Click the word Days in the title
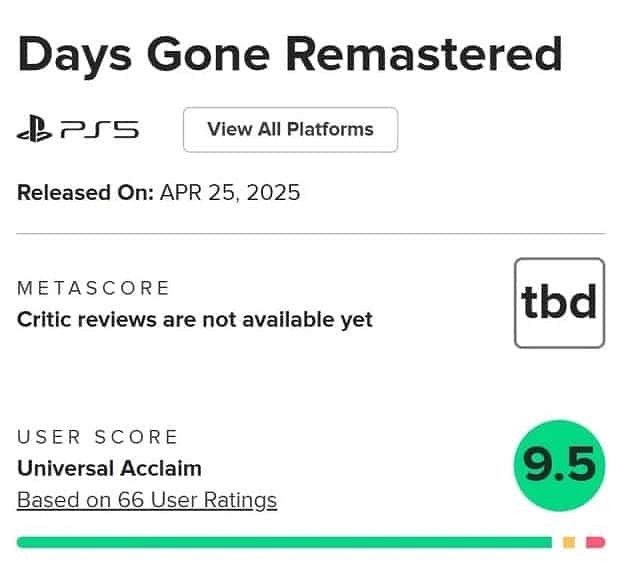The width and height of the screenshot is (640, 569). coord(76,55)
